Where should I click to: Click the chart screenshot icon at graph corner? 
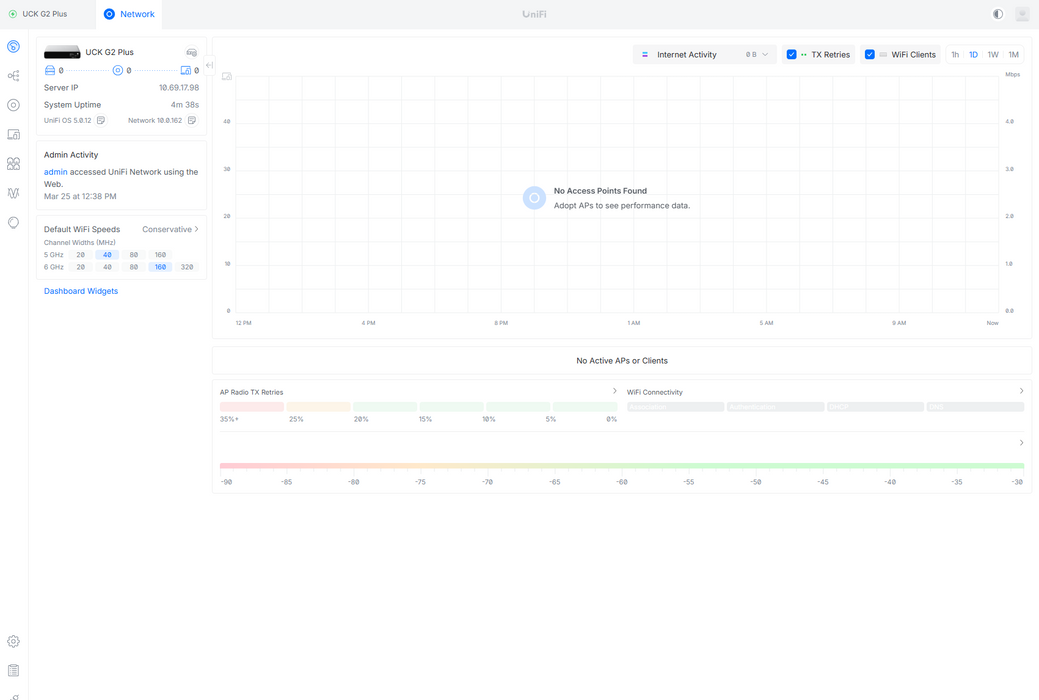pos(227,77)
